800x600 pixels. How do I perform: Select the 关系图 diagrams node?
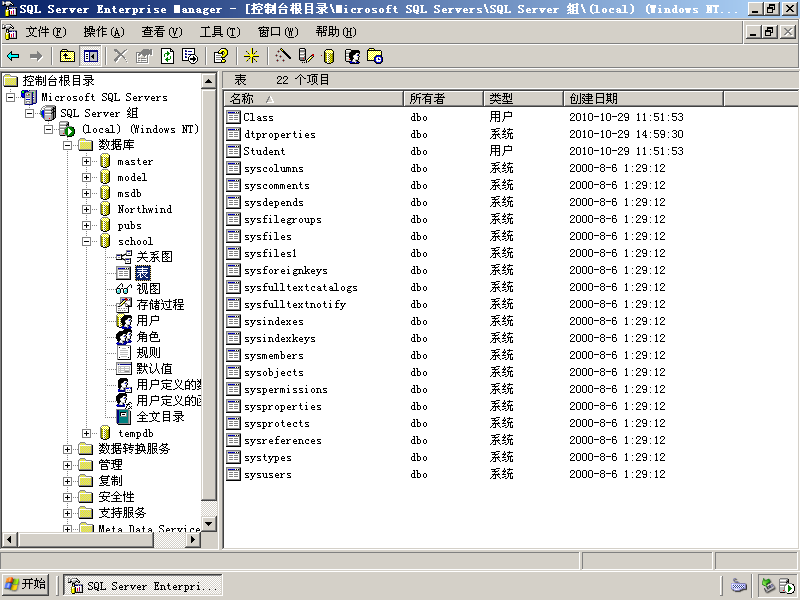pyautogui.click(x=154, y=257)
